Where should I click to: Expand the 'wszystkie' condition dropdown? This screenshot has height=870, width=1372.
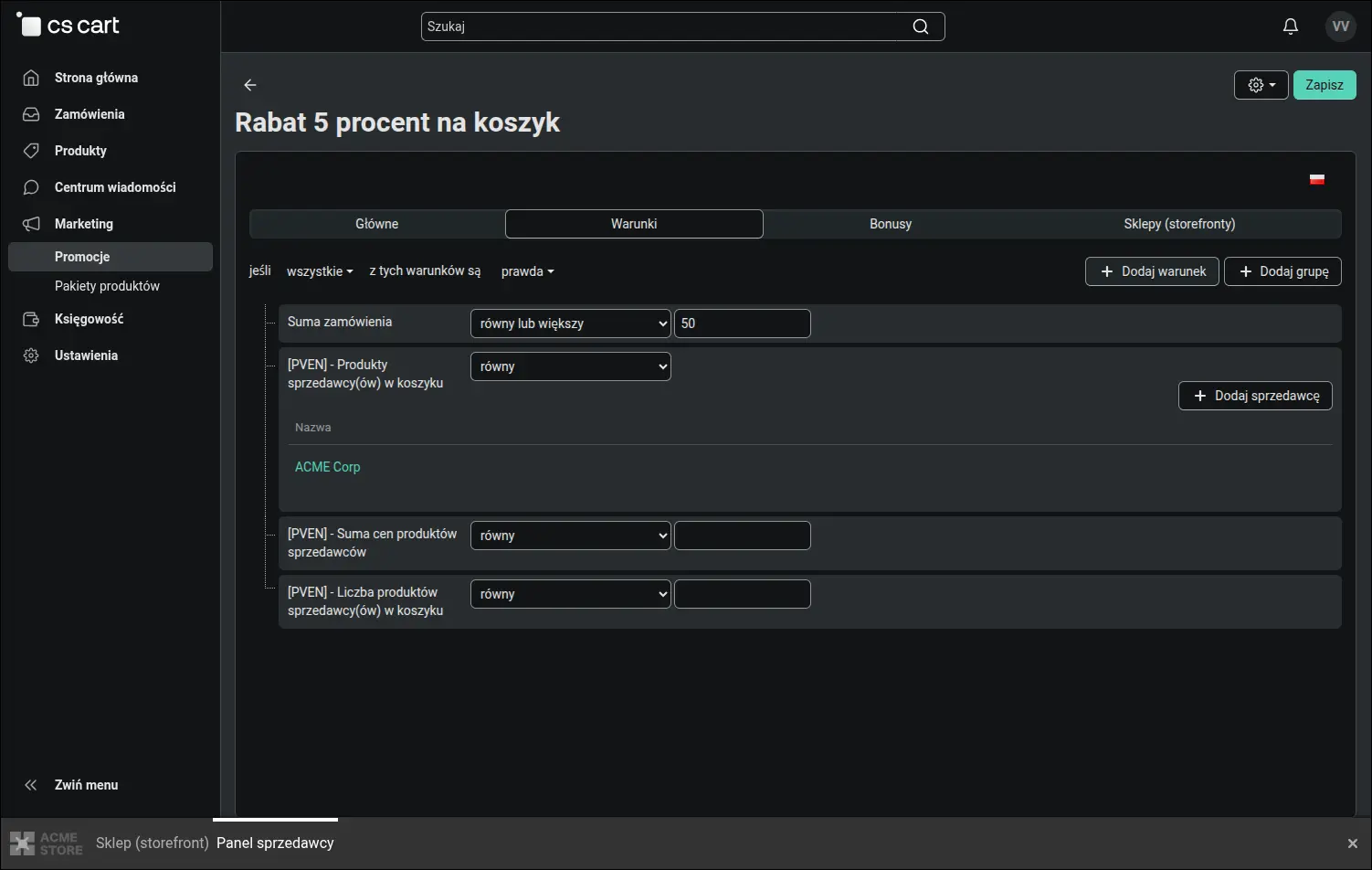320,271
